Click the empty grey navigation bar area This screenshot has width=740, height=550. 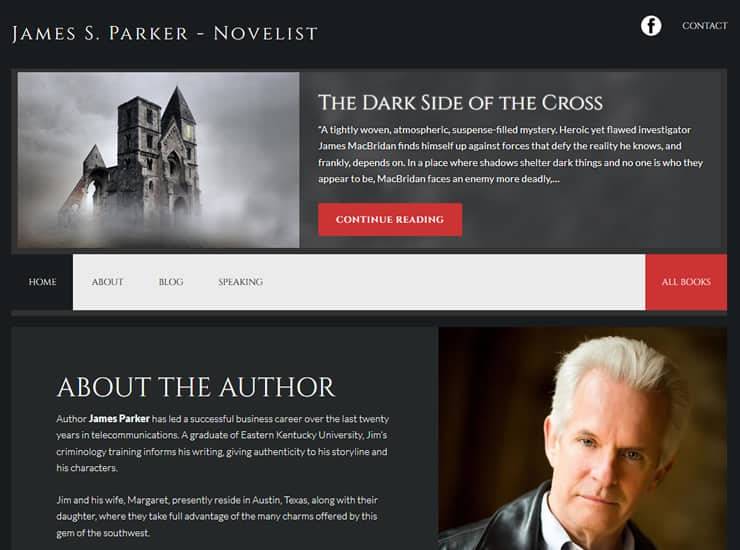(x=453, y=282)
